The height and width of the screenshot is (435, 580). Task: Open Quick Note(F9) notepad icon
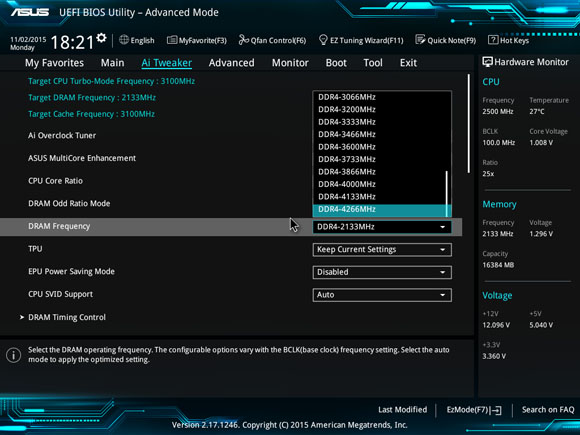tap(420, 40)
